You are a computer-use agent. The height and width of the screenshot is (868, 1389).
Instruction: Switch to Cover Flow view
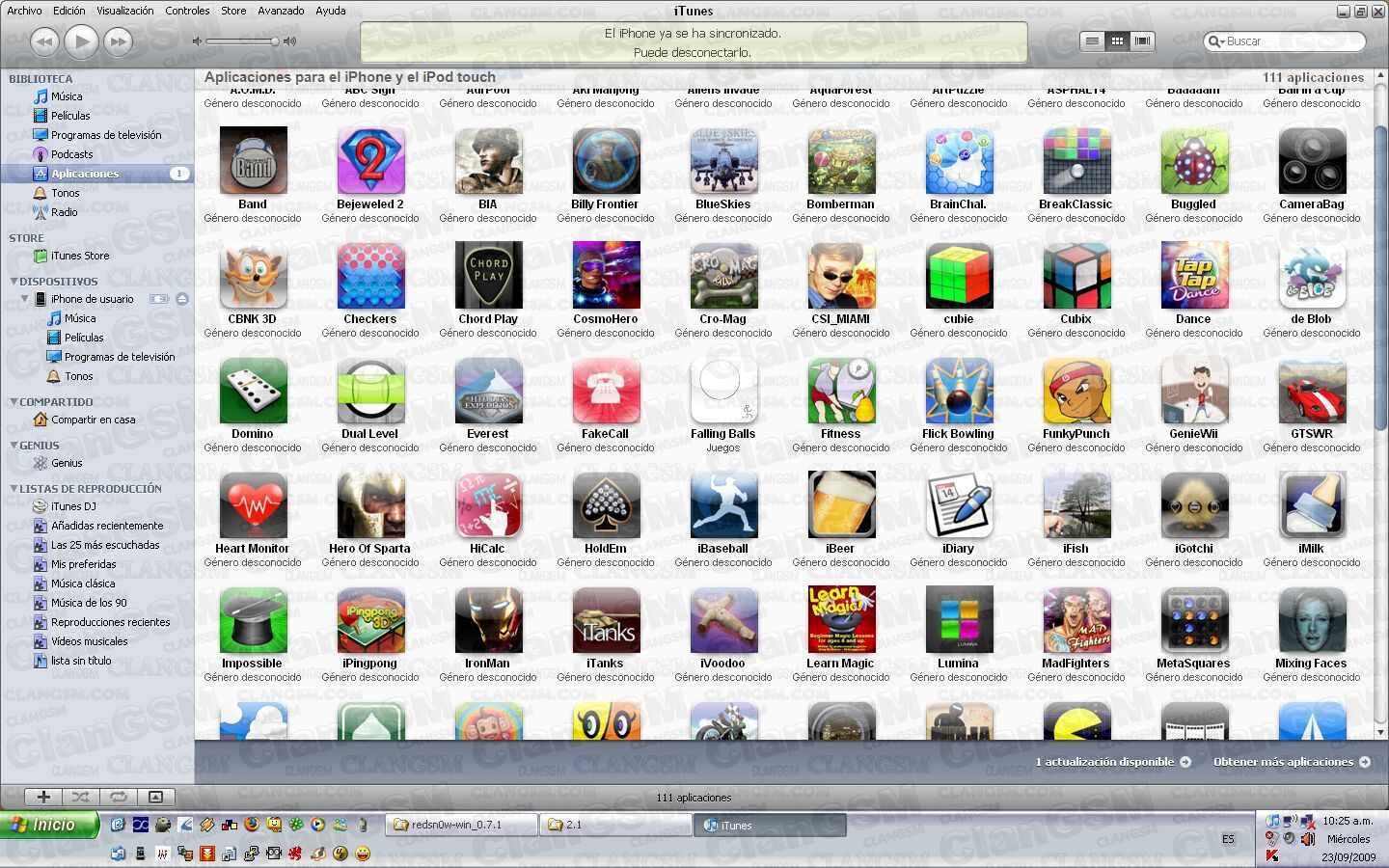point(1142,41)
